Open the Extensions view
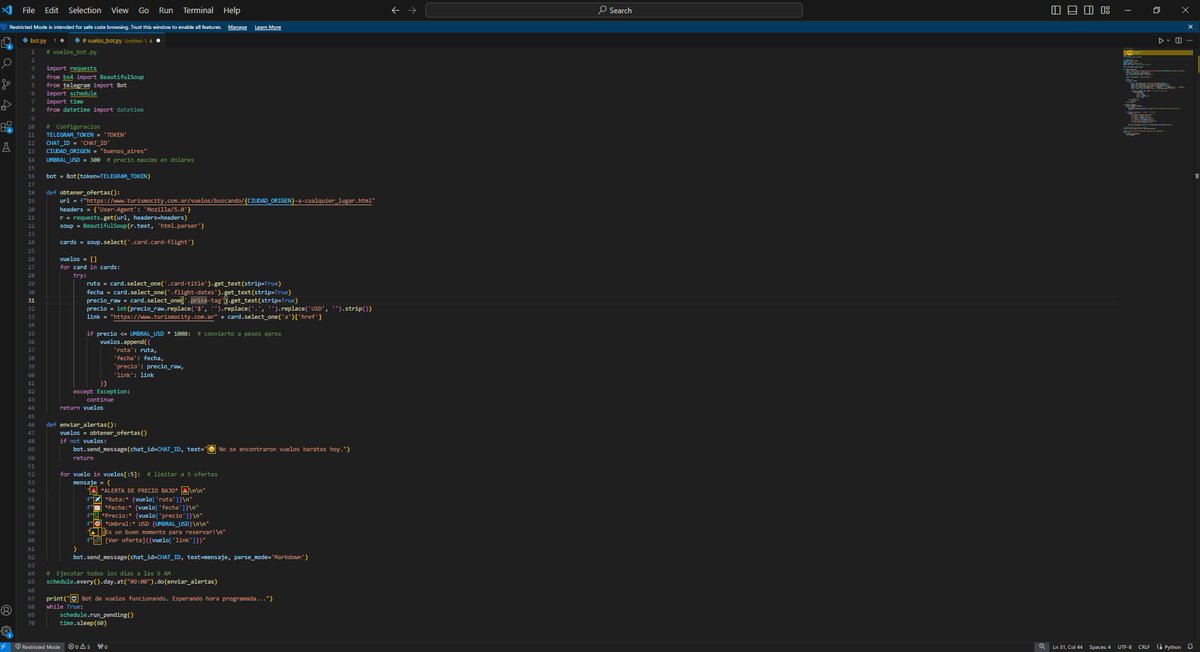 tap(7, 127)
